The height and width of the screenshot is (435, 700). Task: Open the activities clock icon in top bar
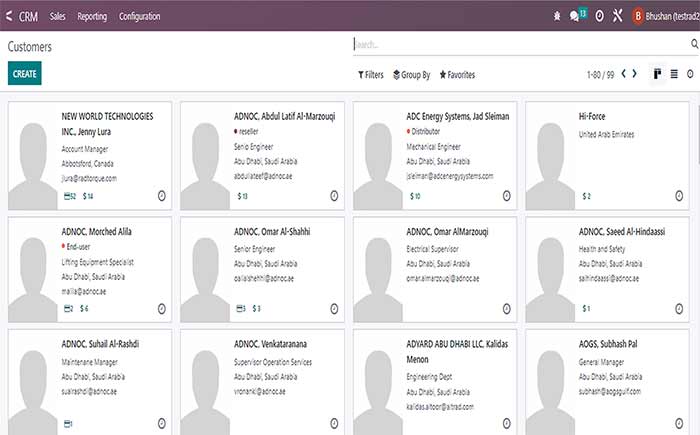[x=600, y=17]
